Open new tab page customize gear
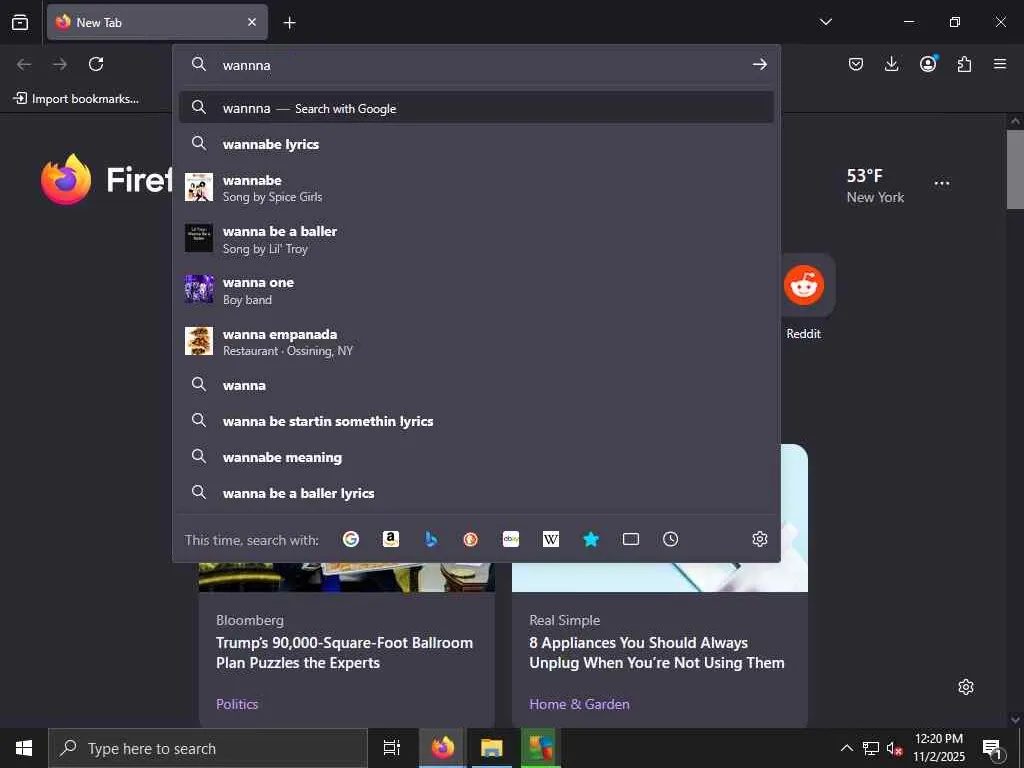 [x=966, y=687]
